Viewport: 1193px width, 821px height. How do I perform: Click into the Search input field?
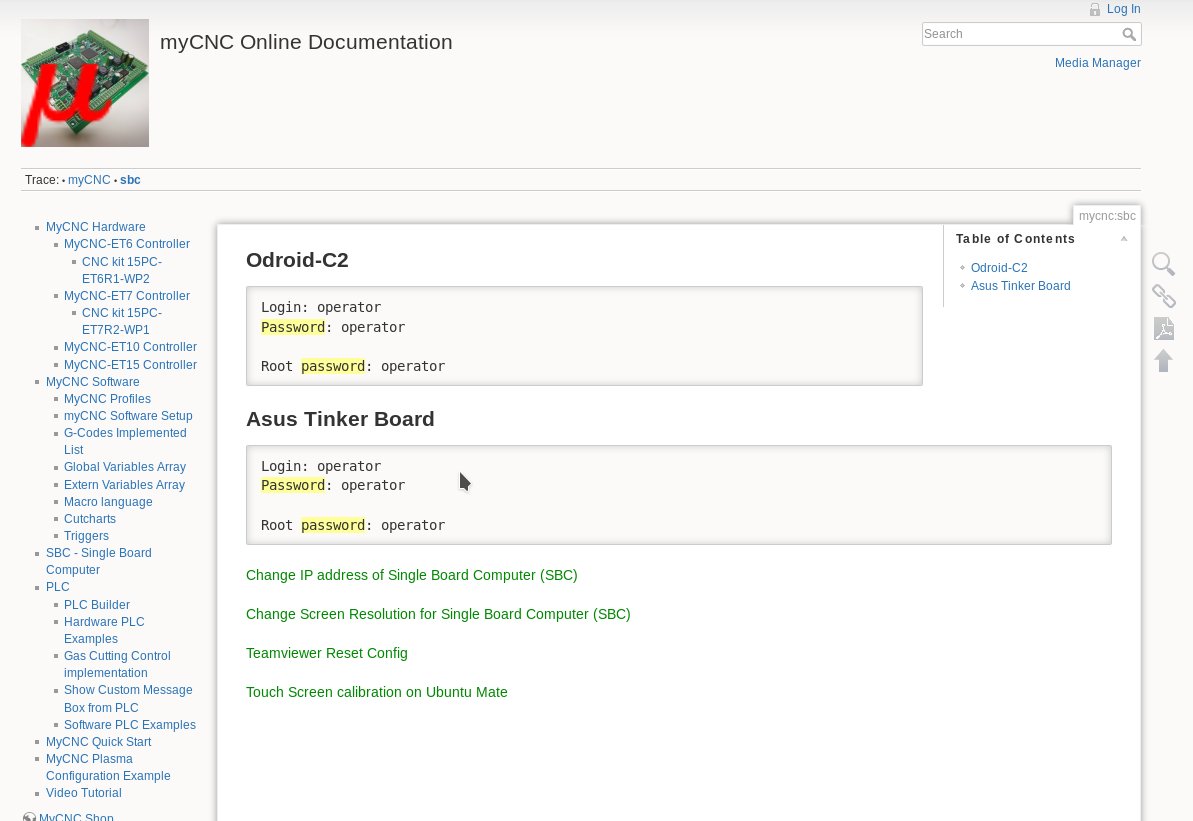(x=1020, y=34)
